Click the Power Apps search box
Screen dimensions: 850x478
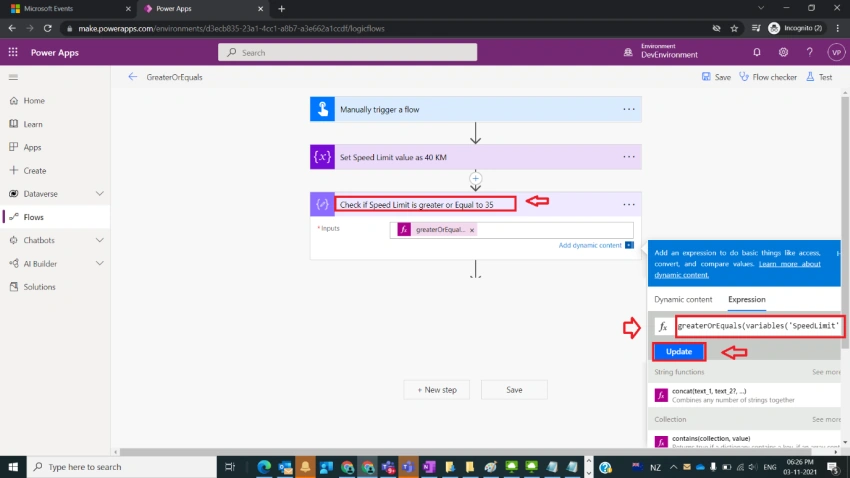click(x=347, y=53)
